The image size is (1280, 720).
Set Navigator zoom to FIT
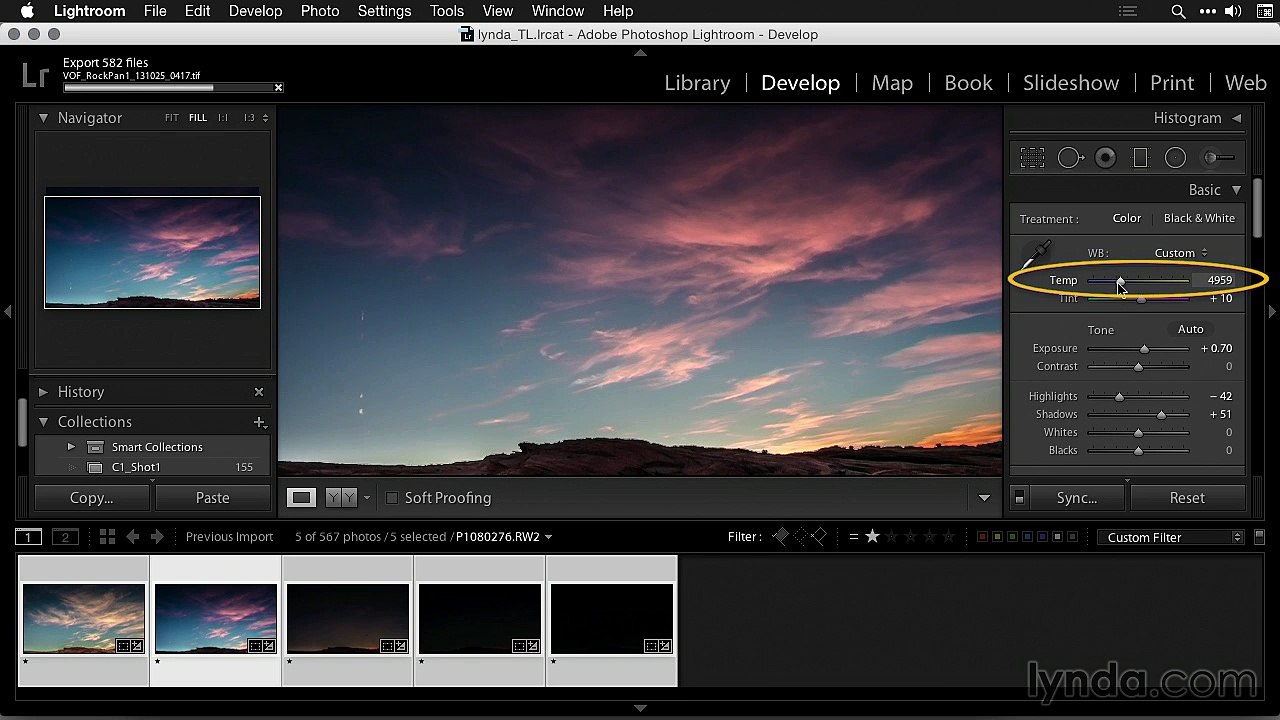(172, 118)
